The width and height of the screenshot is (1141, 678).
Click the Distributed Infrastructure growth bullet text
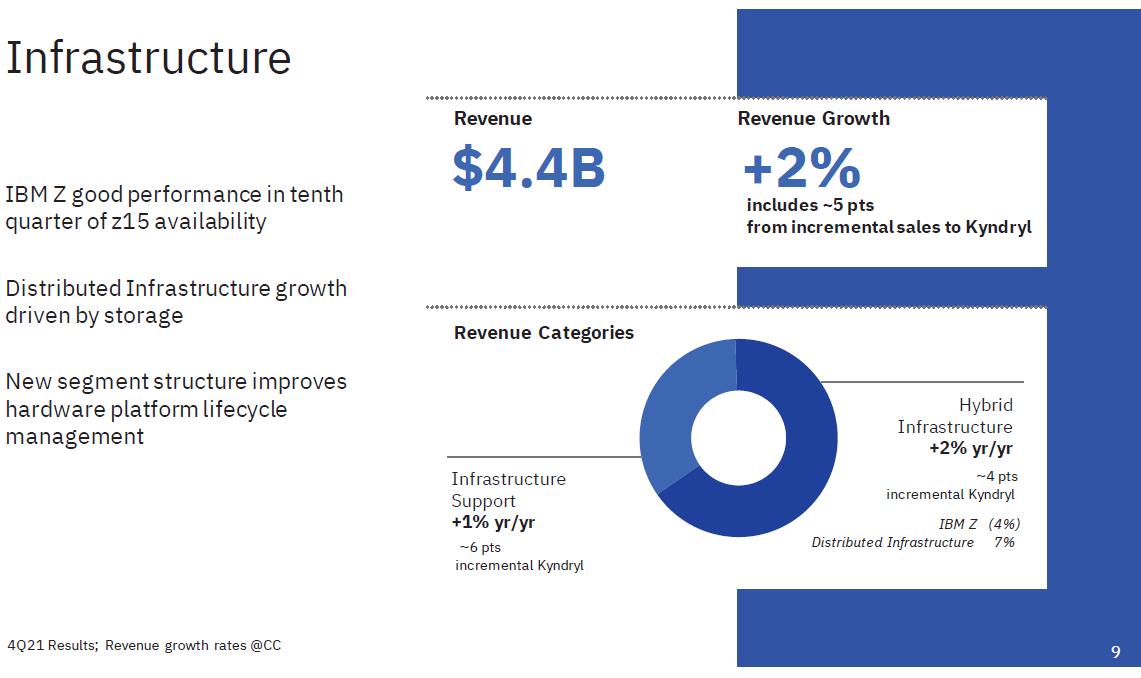tap(176, 301)
